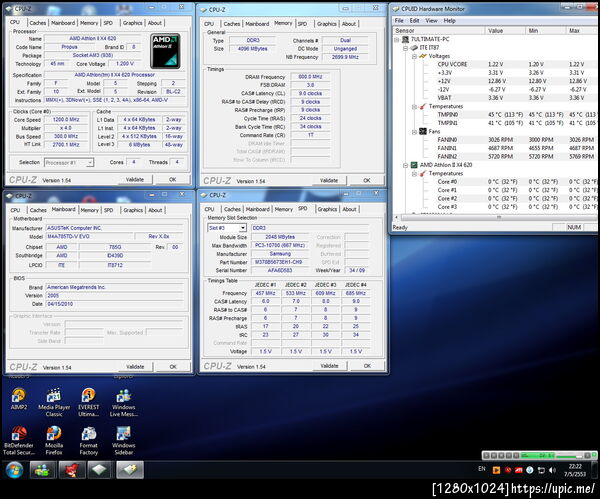Select the Windows Live Messenger taskbar button
This screenshot has height=499, width=600.
pos(42,470)
